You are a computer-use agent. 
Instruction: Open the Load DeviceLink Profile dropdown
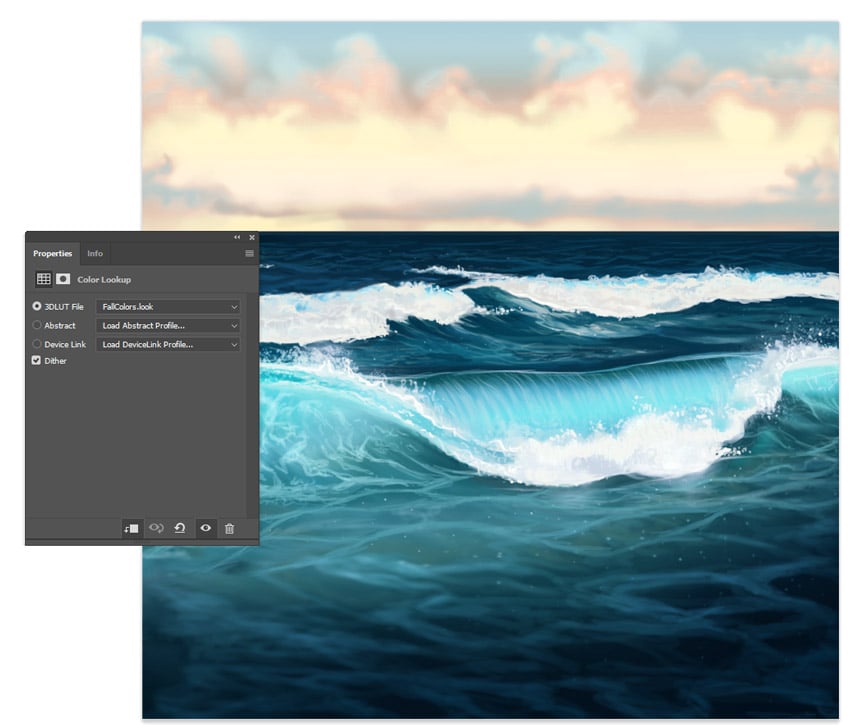click(168, 344)
